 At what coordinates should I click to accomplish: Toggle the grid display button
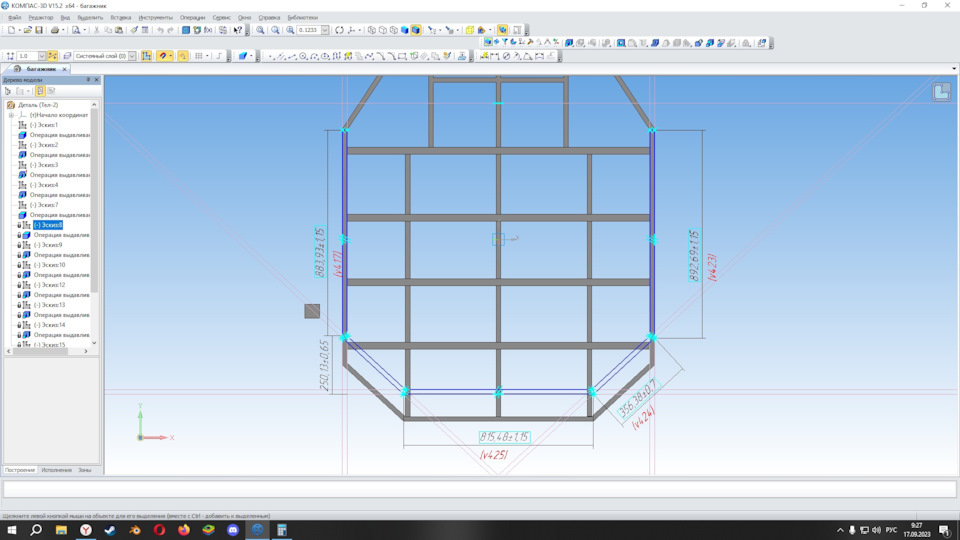tap(199, 56)
